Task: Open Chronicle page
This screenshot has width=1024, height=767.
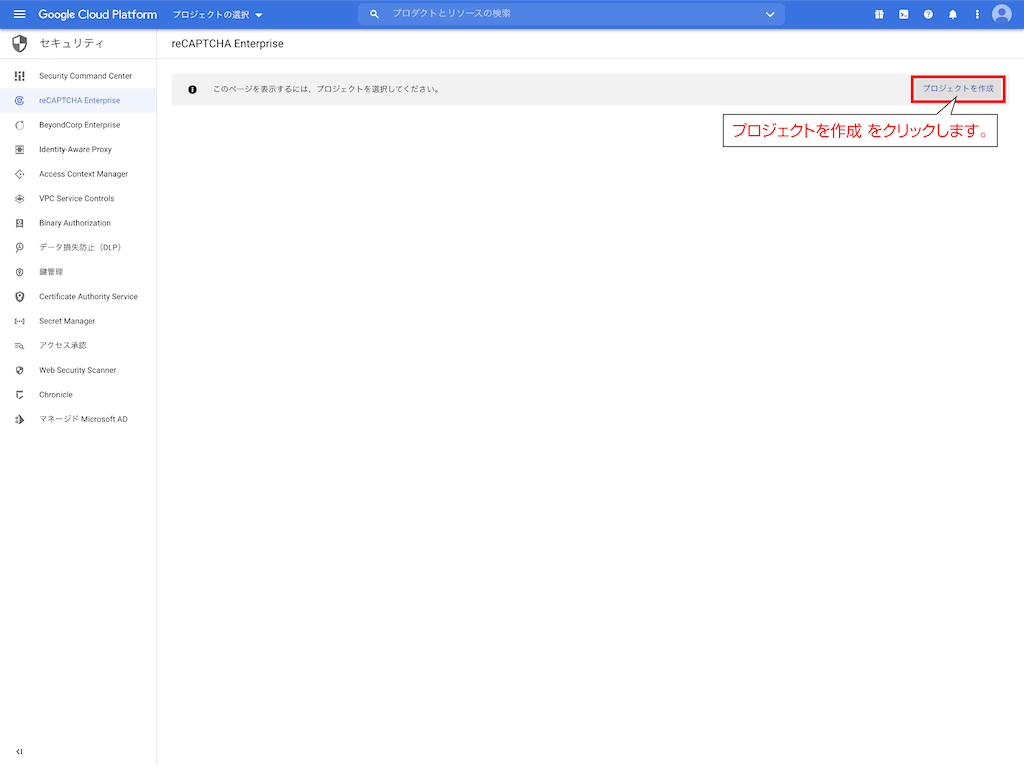Action: pos(56,395)
